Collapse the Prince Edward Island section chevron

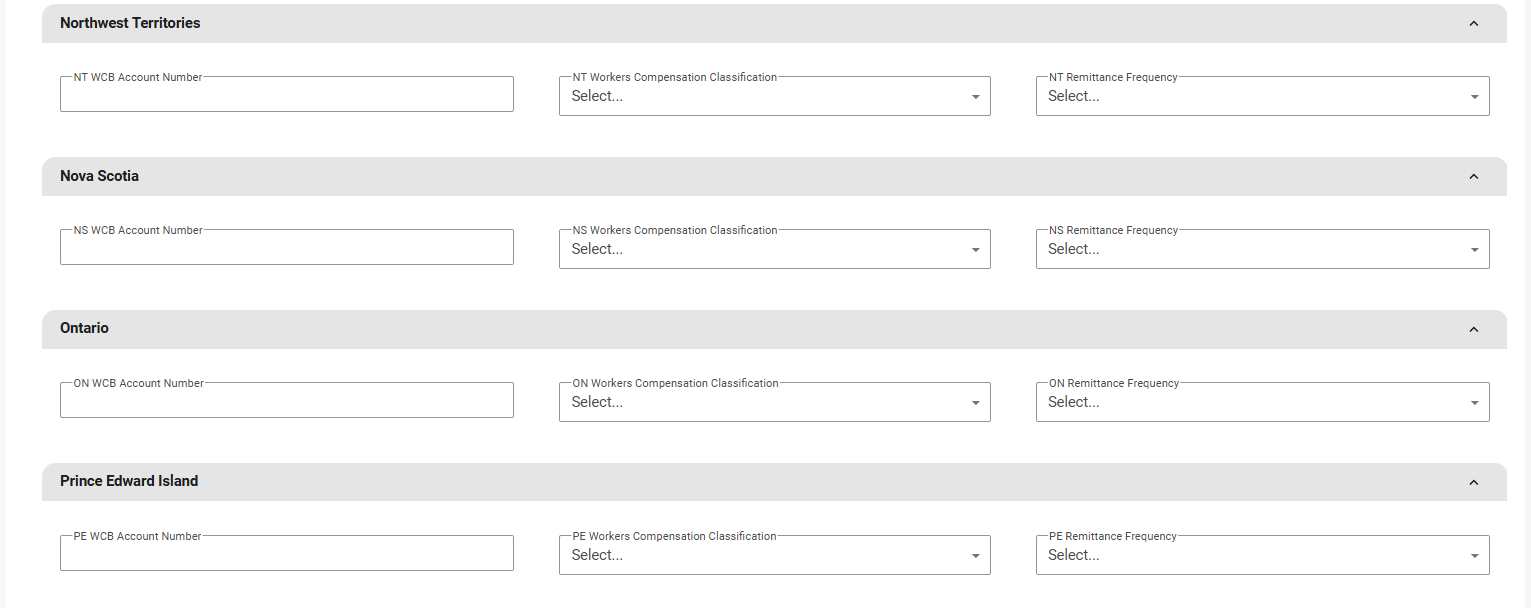click(x=1473, y=482)
